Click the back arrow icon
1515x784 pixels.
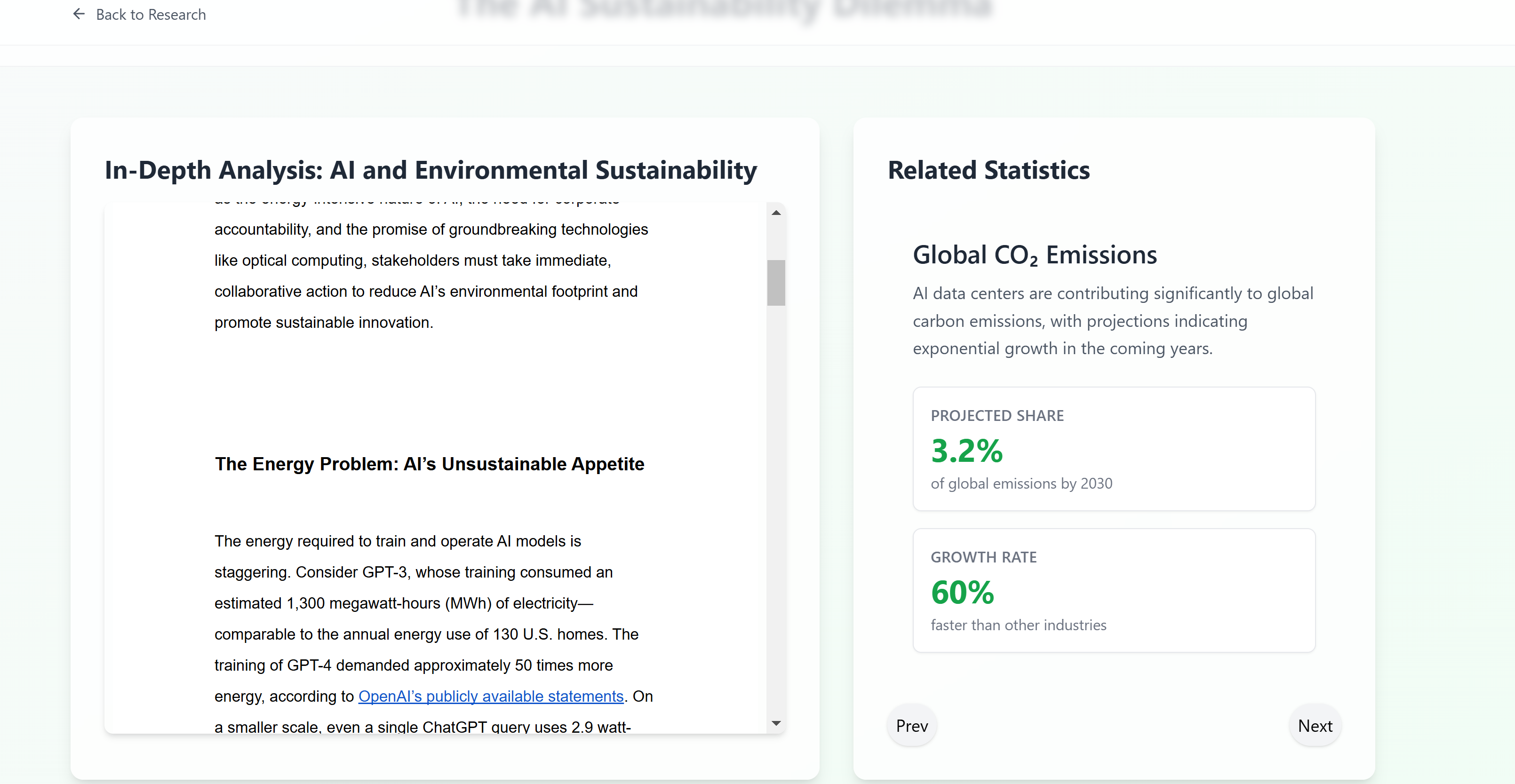79,14
